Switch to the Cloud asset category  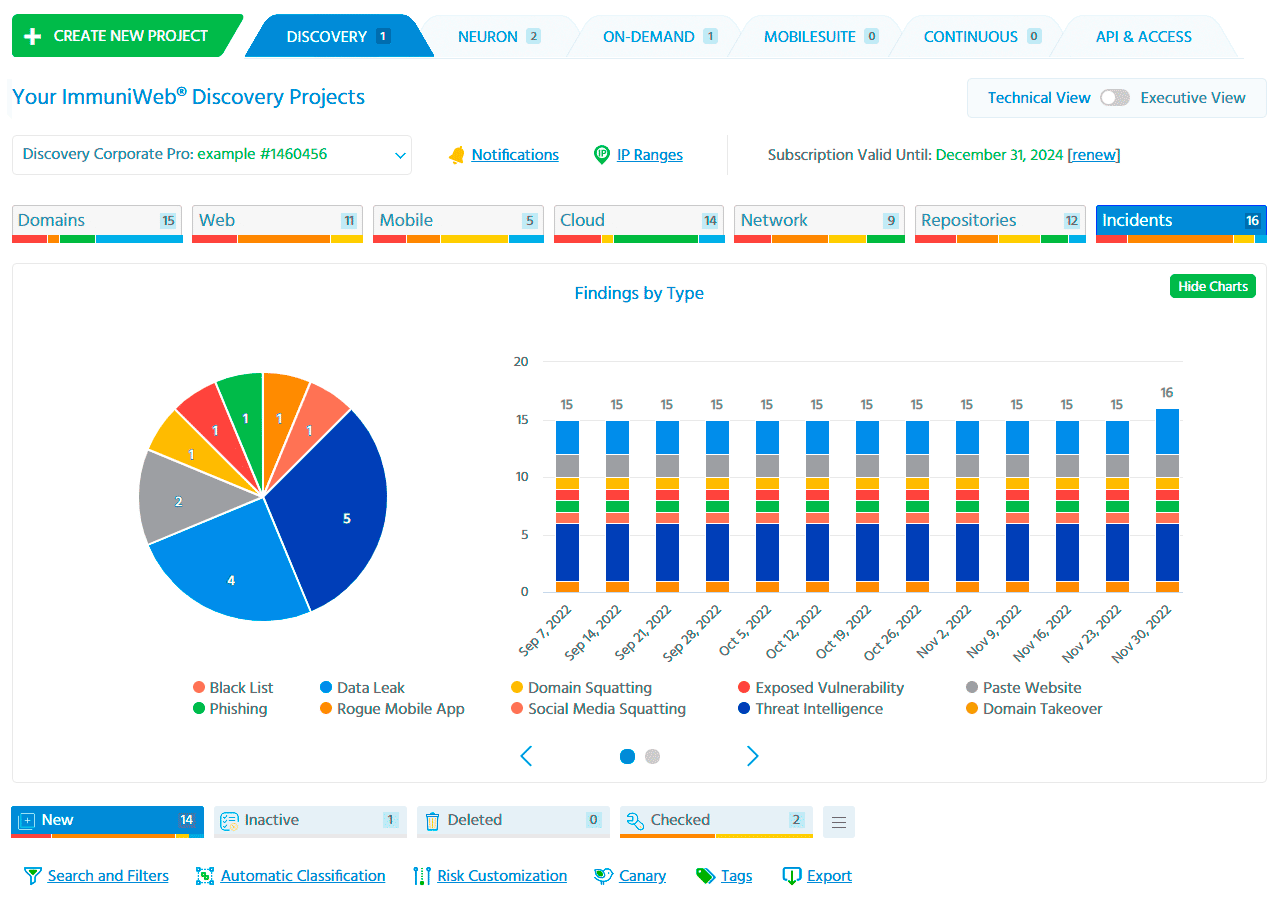pyautogui.click(x=639, y=224)
